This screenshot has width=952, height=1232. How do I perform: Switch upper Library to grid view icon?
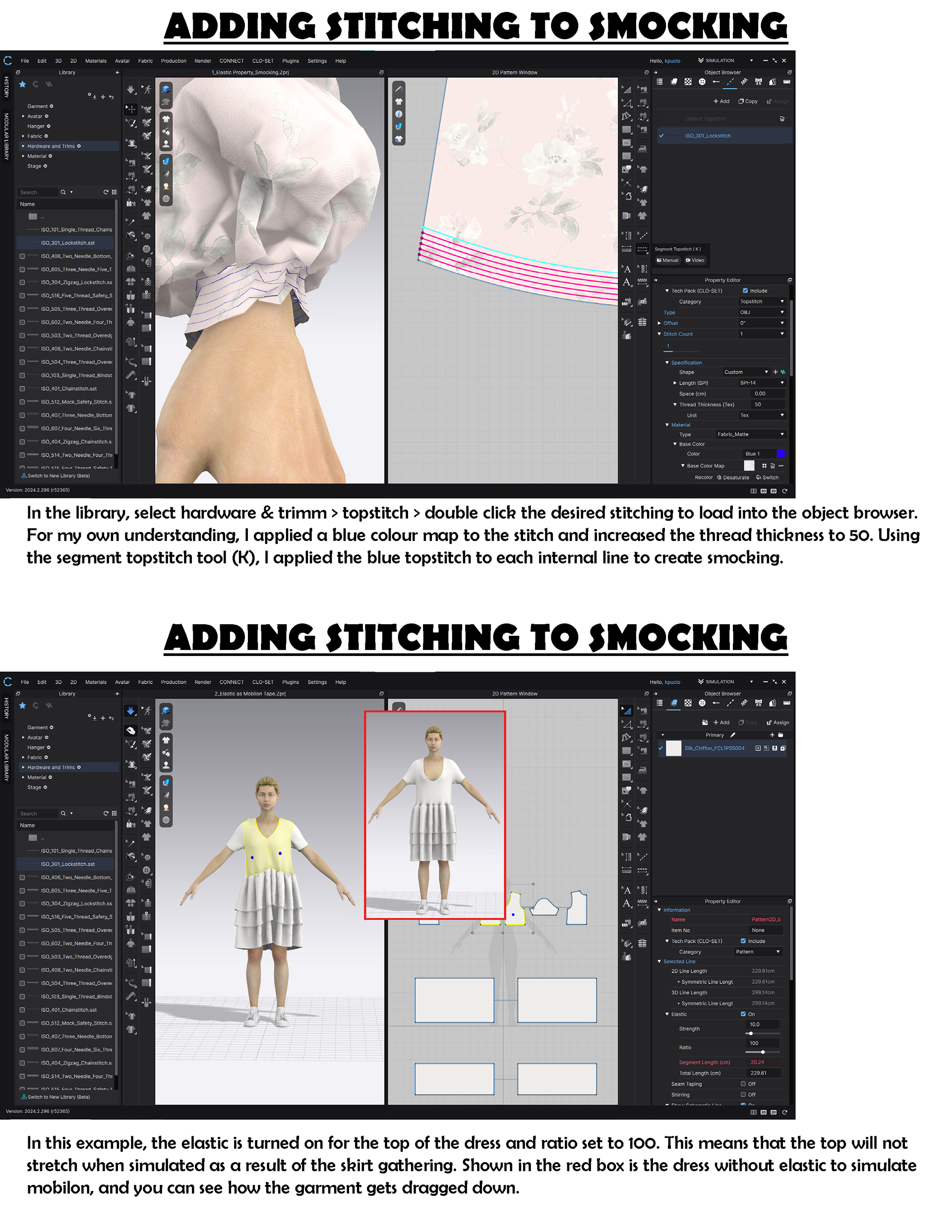(x=114, y=192)
